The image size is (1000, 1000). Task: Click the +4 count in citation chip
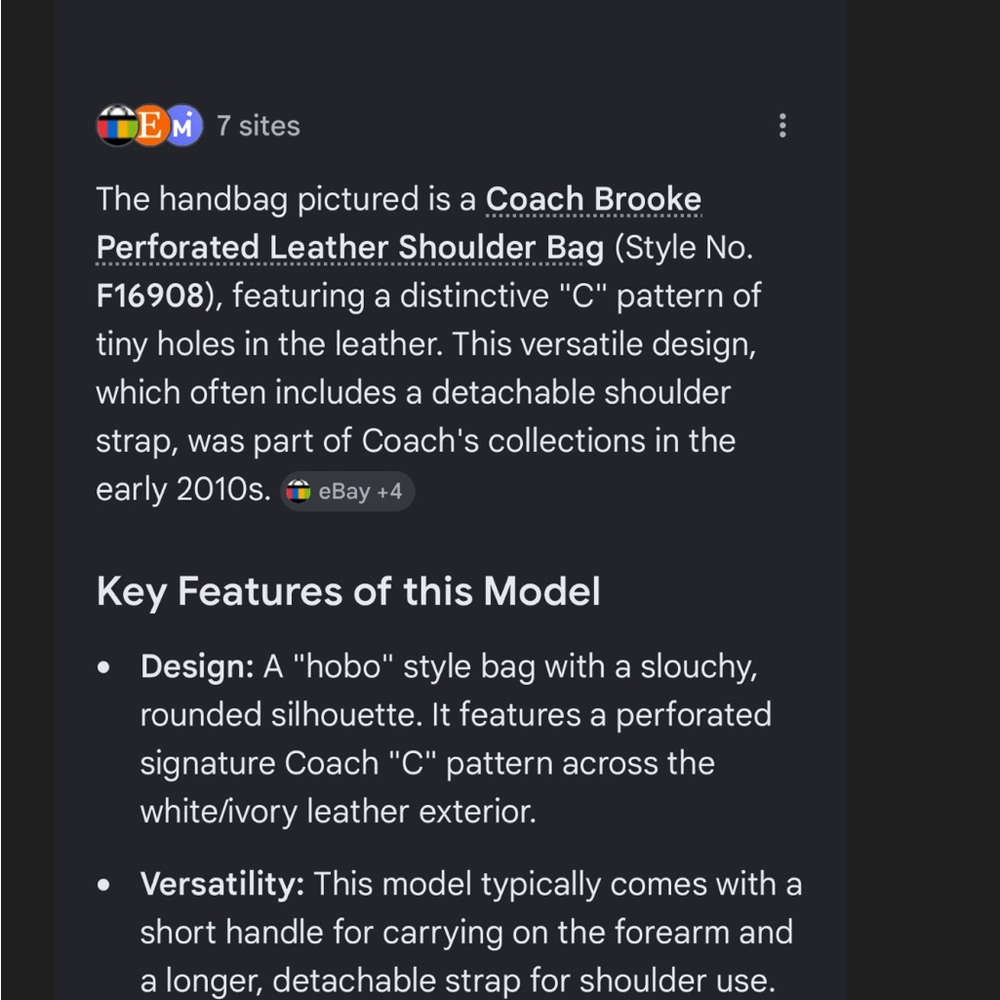tap(389, 492)
